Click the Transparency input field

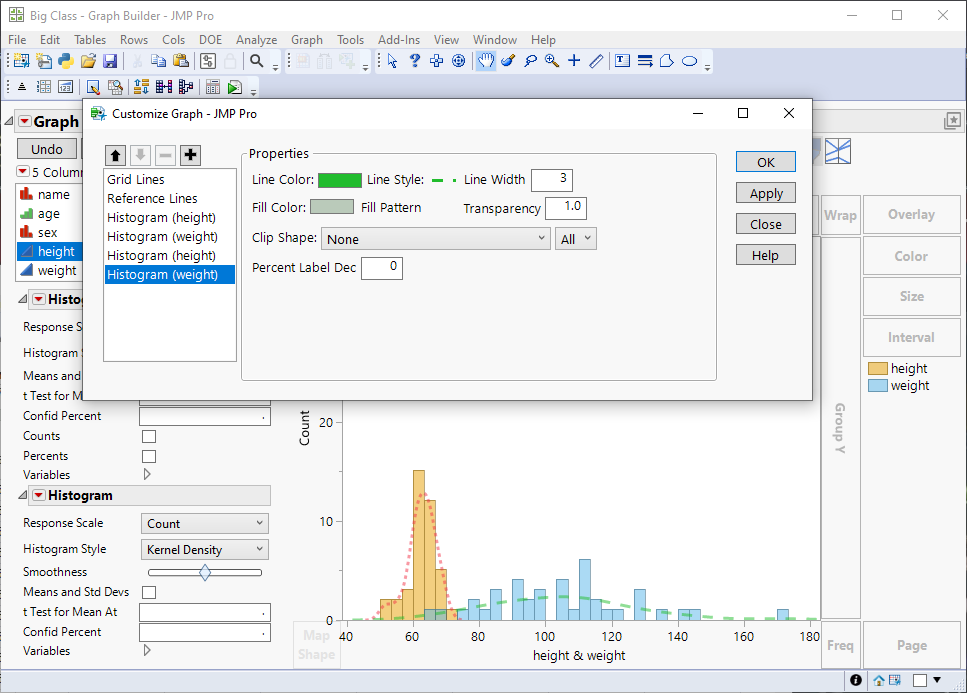(x=566, y=208)
